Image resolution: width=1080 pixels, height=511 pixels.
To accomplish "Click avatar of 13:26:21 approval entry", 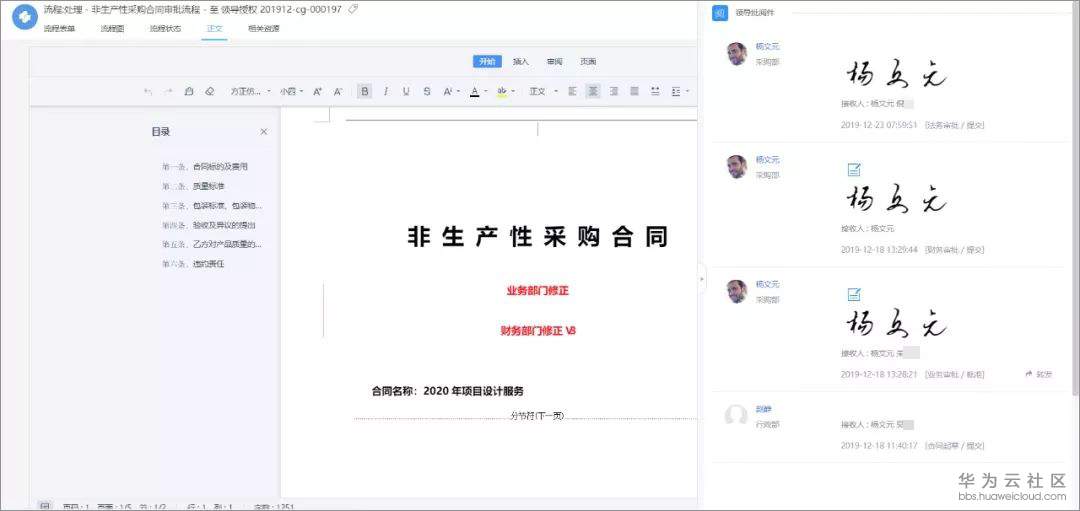I will 736,291.
